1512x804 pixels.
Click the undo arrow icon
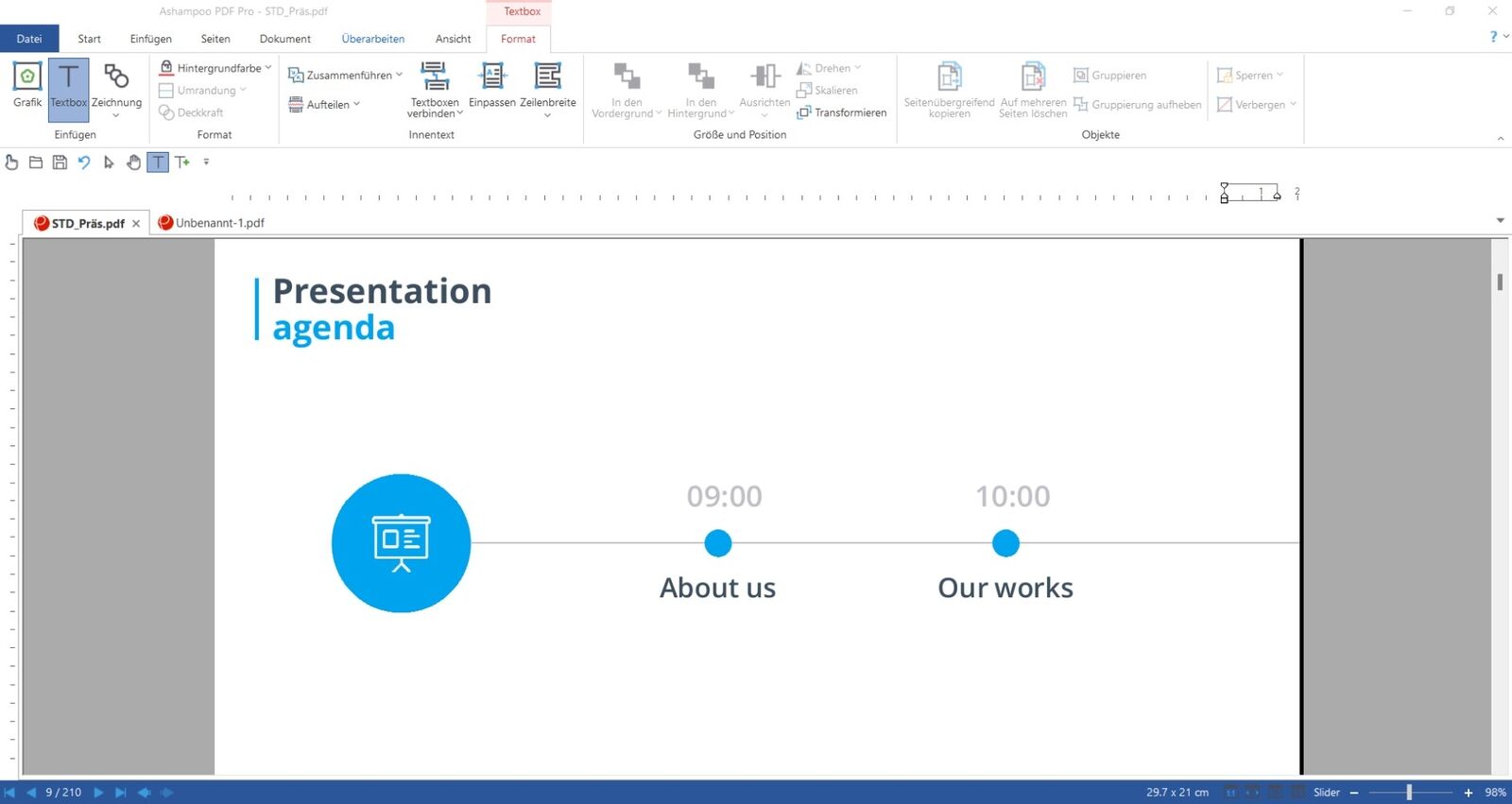pos(84,163)
